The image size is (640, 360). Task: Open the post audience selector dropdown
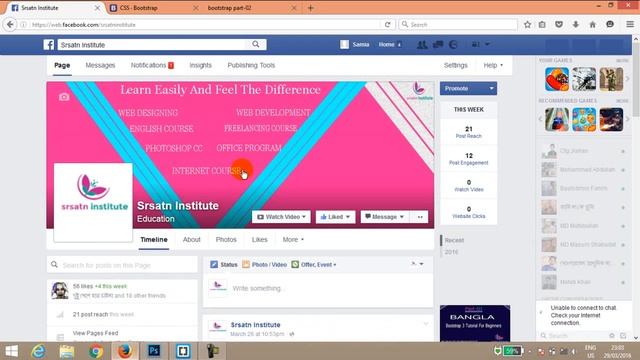(417, 264)
